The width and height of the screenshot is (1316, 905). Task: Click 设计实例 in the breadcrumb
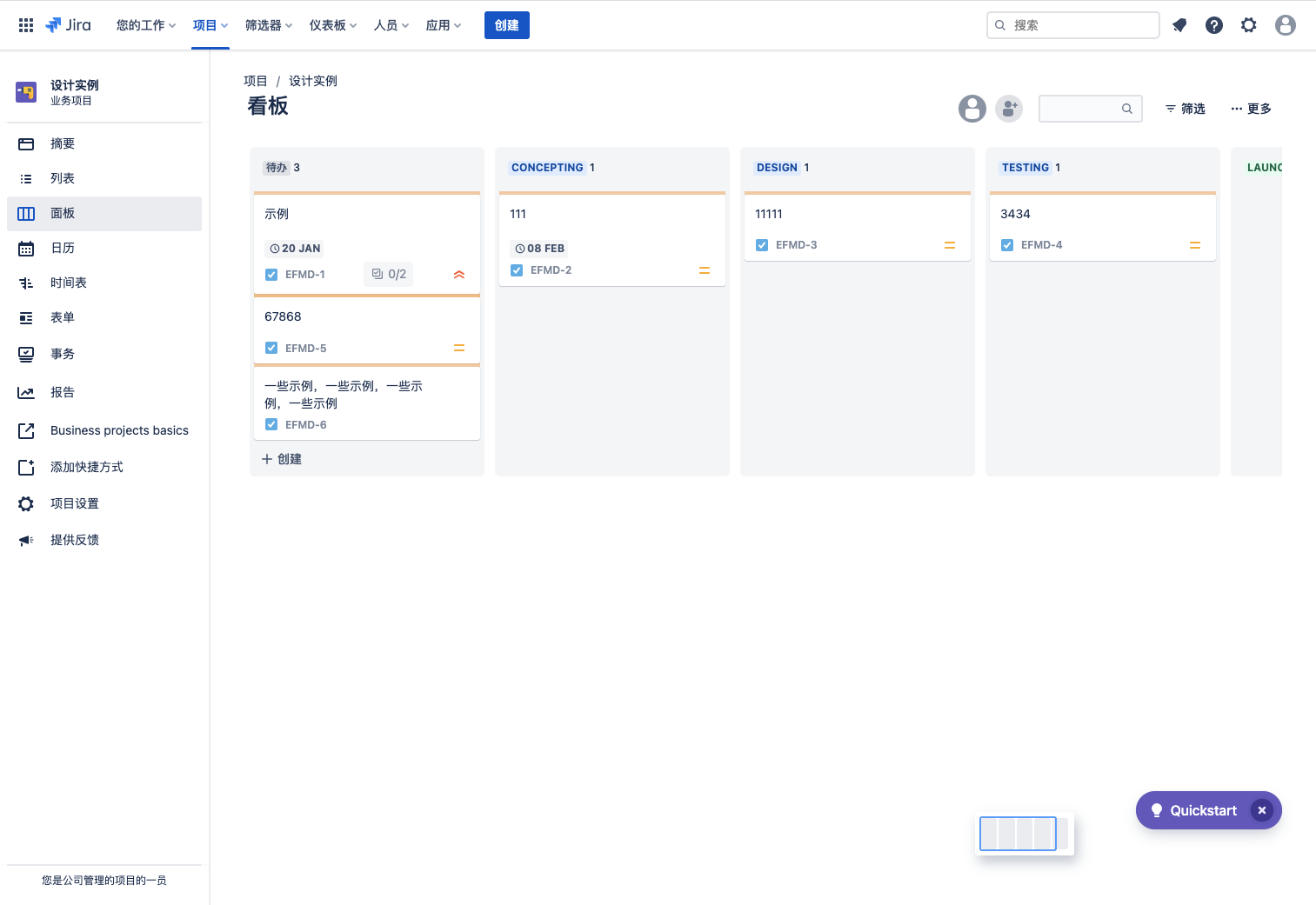point(313,81)
